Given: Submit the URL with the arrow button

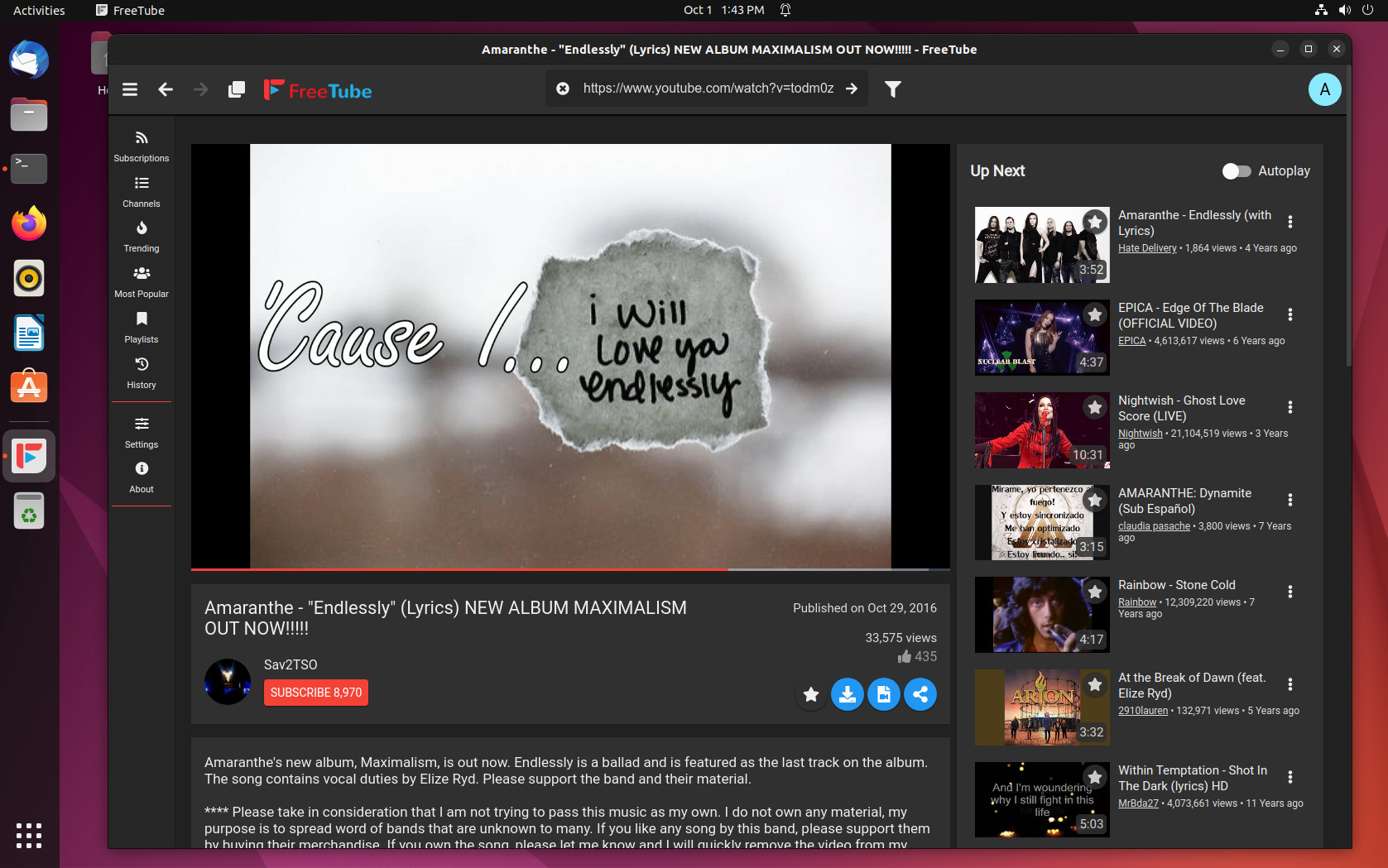Looking at the screenshot, I should click(x=852, y=89).
